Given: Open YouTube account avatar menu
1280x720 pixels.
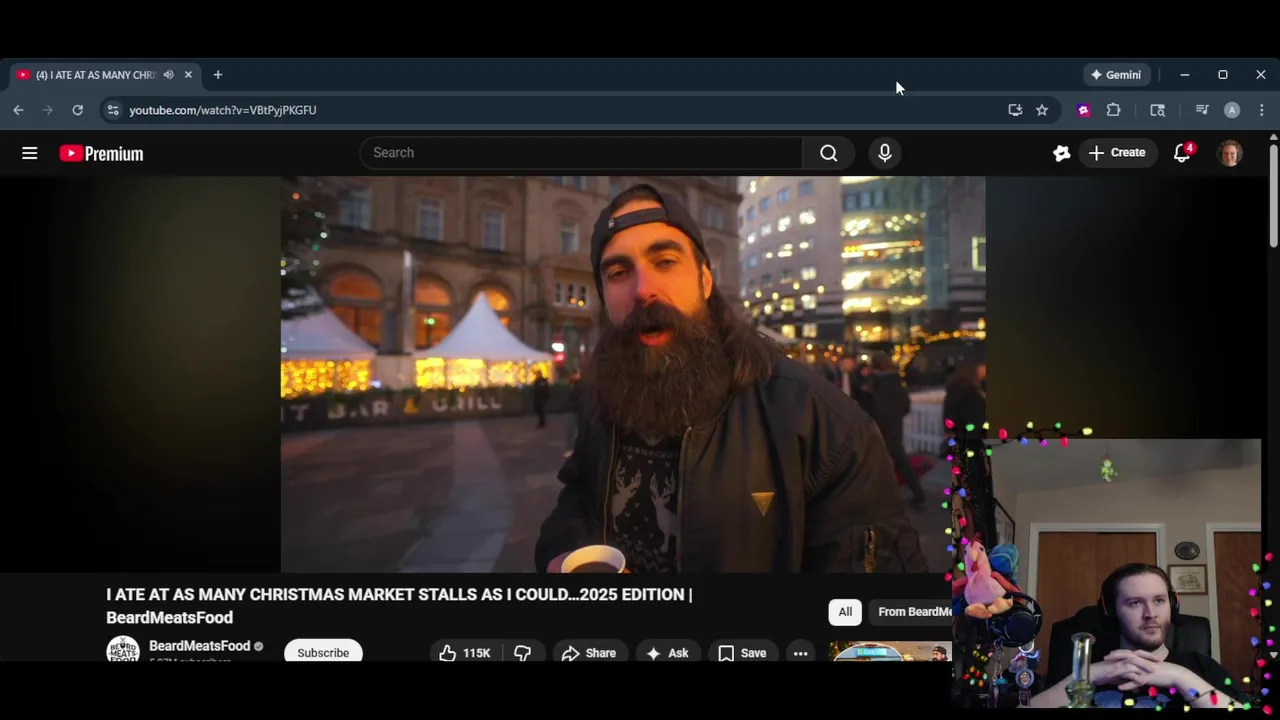Looking at the screenshot, I should click(1230, 153).
